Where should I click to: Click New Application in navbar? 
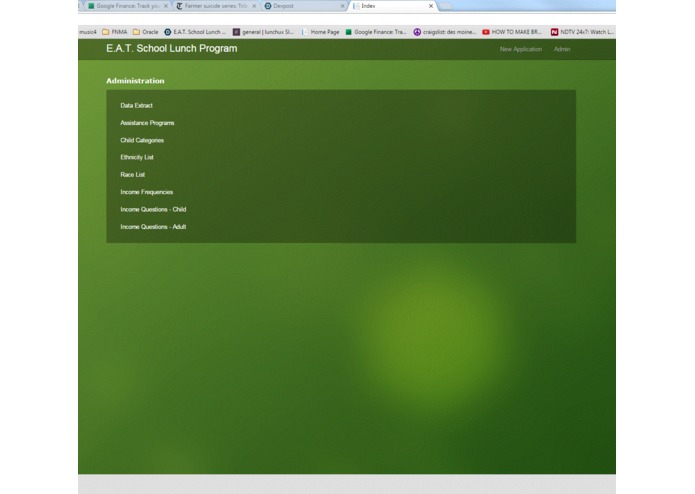click(521, 49)
